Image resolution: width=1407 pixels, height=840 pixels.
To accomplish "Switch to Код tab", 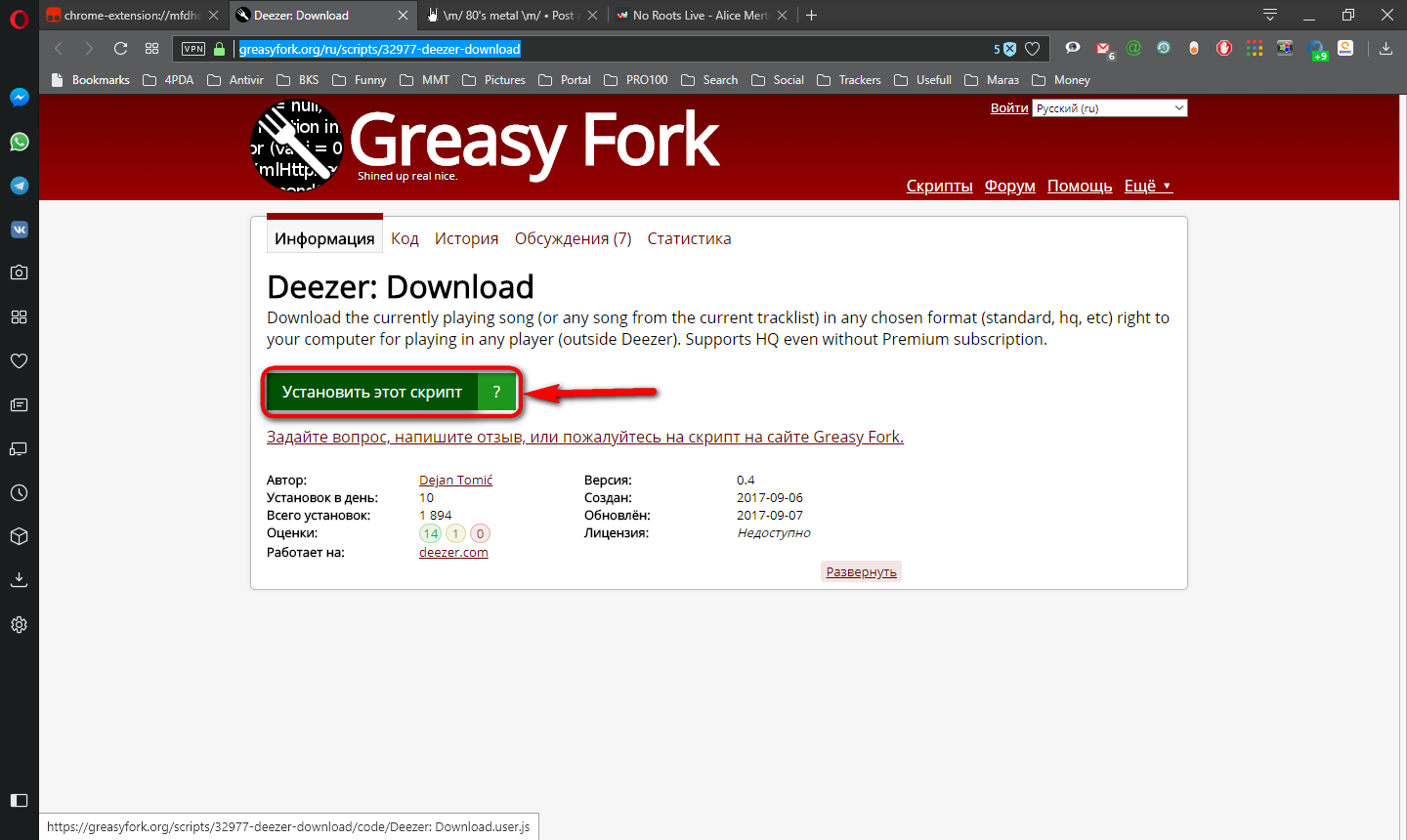I will [x=405, y=238].
